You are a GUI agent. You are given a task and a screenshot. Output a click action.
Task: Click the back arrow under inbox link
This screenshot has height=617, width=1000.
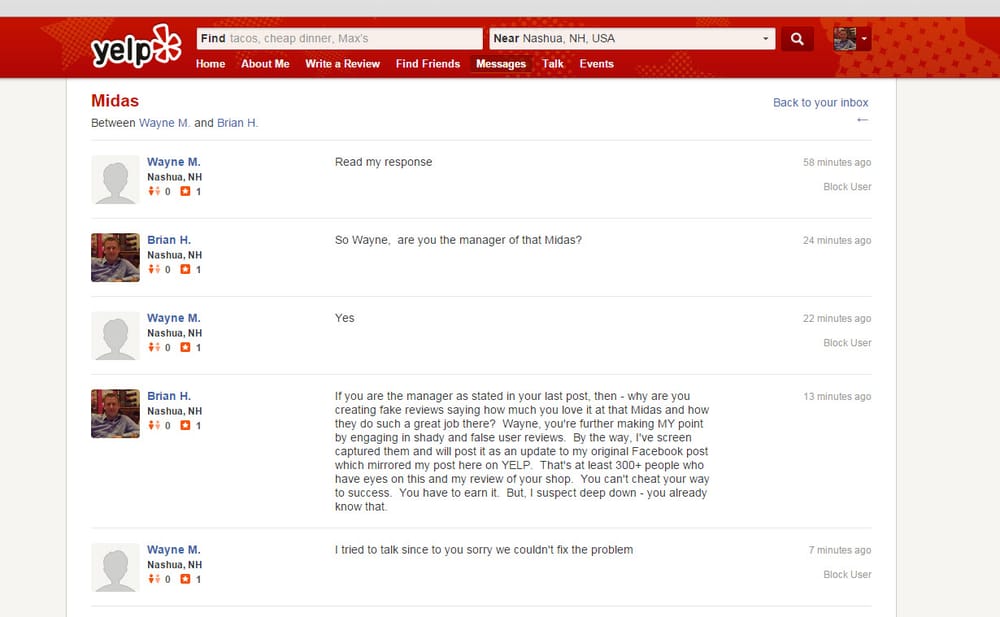[862, 120]
